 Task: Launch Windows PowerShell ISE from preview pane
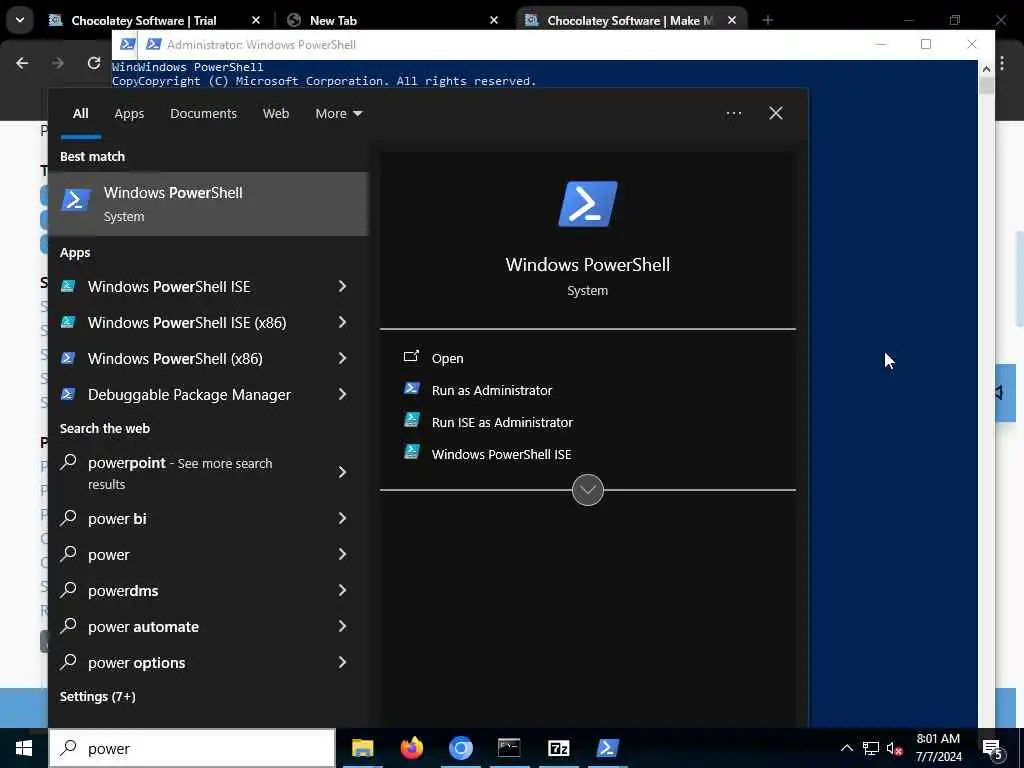pyautogui.click(x=502, y=455)
